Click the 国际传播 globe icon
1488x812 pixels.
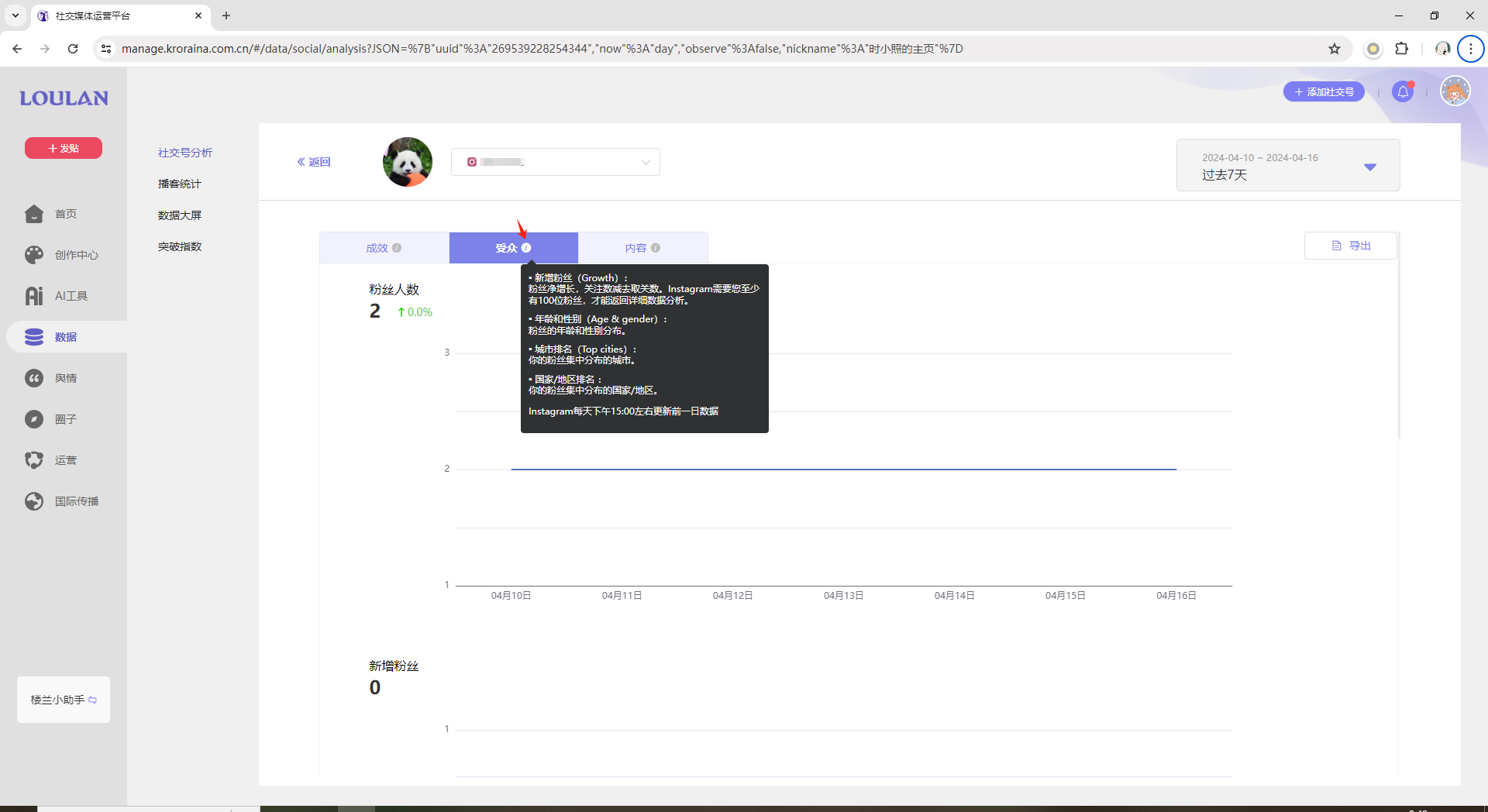pos(34,501)
